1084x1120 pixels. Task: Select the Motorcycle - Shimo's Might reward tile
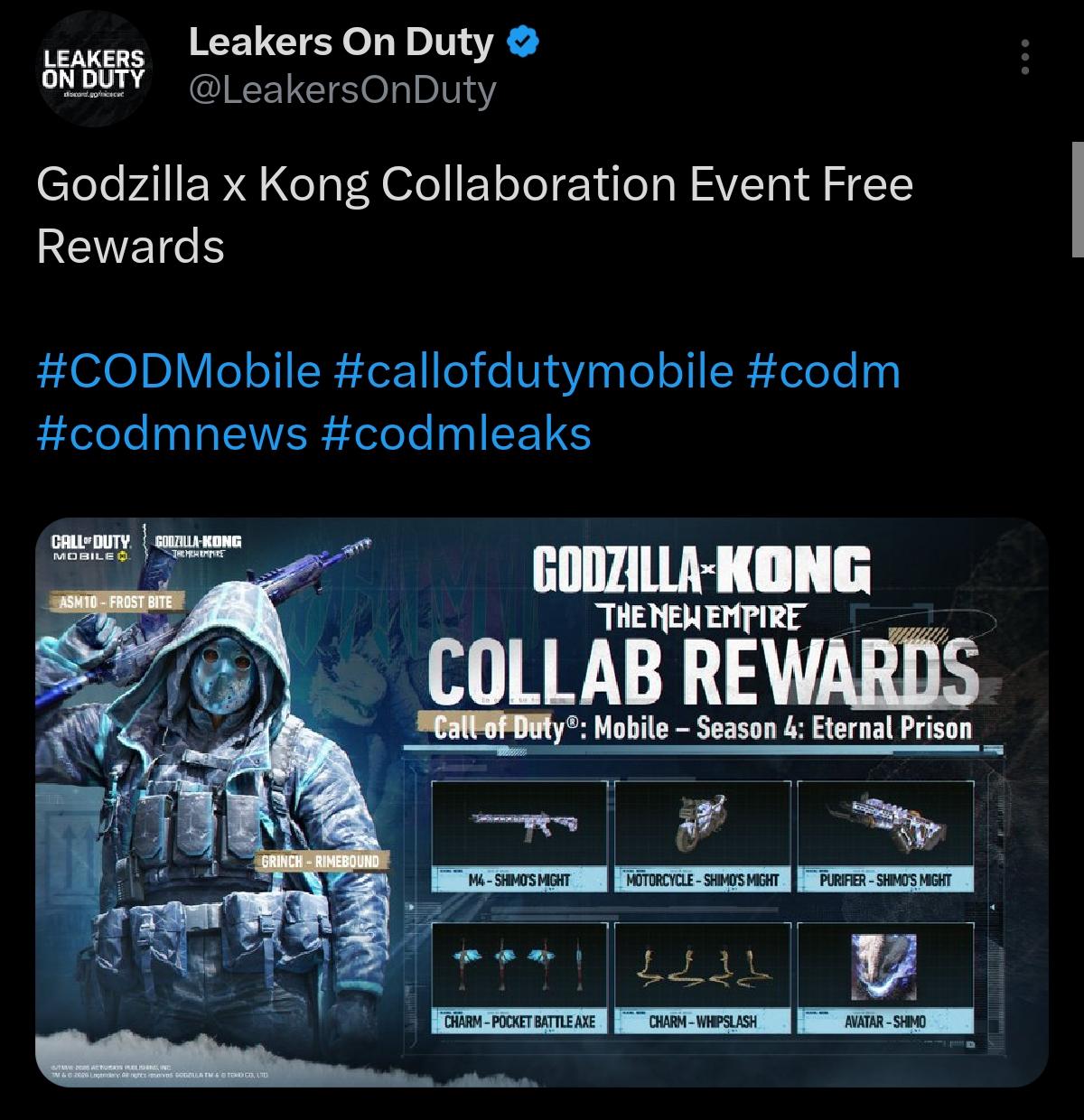[x=703, y=835]
